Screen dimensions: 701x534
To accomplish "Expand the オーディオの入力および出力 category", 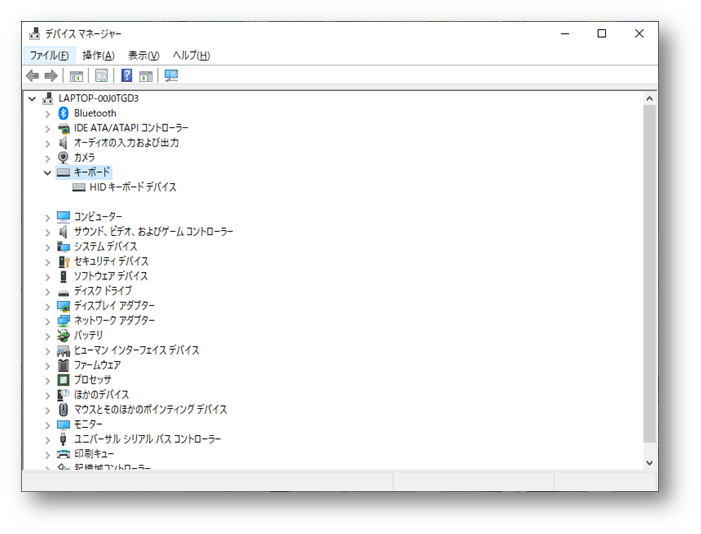I will coord(47,144).
